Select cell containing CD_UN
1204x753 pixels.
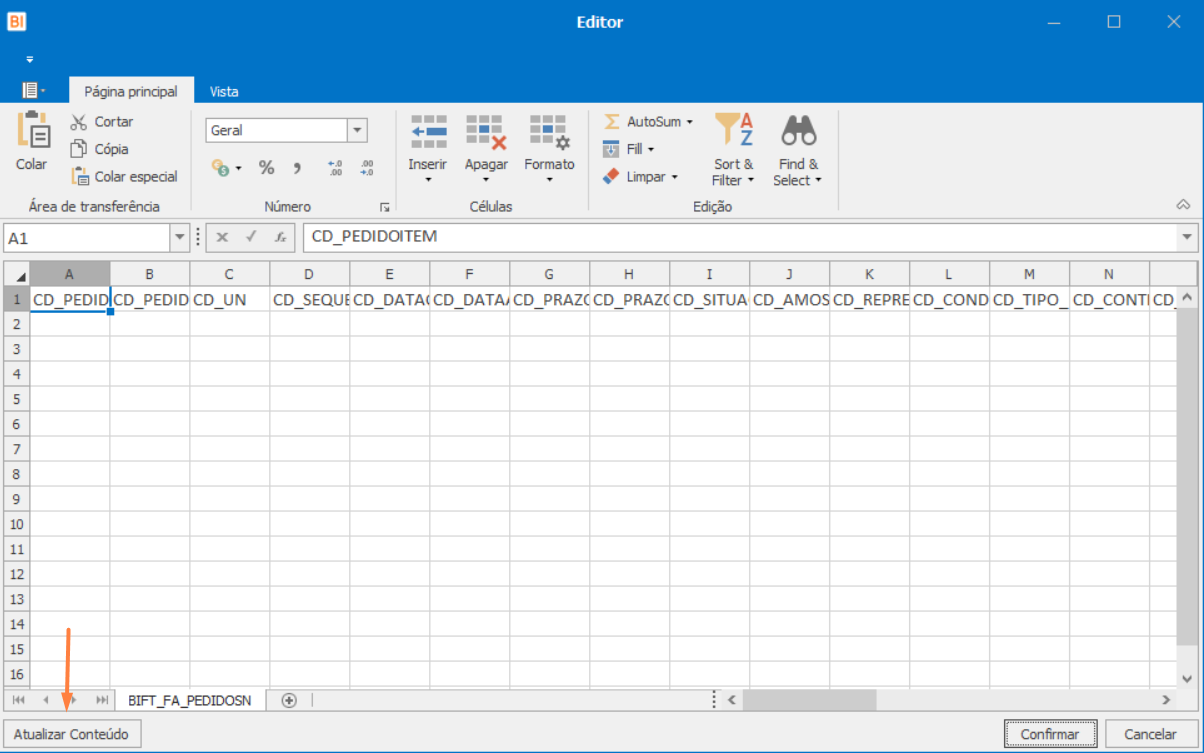[229, 299]
